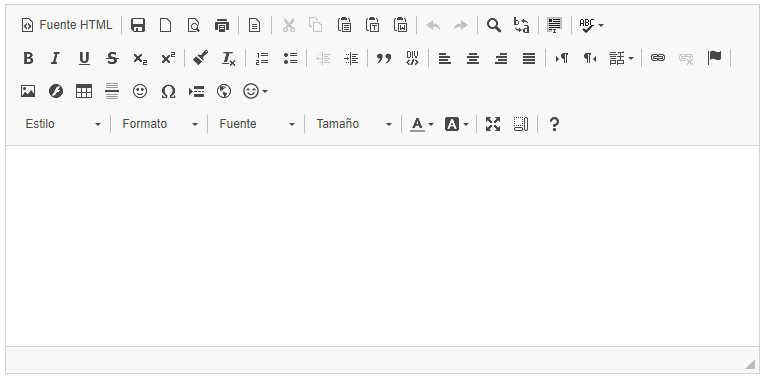Open the Tamaño size dropdown
The height and width of the screenshot is (381, 770).
[354, 124]
